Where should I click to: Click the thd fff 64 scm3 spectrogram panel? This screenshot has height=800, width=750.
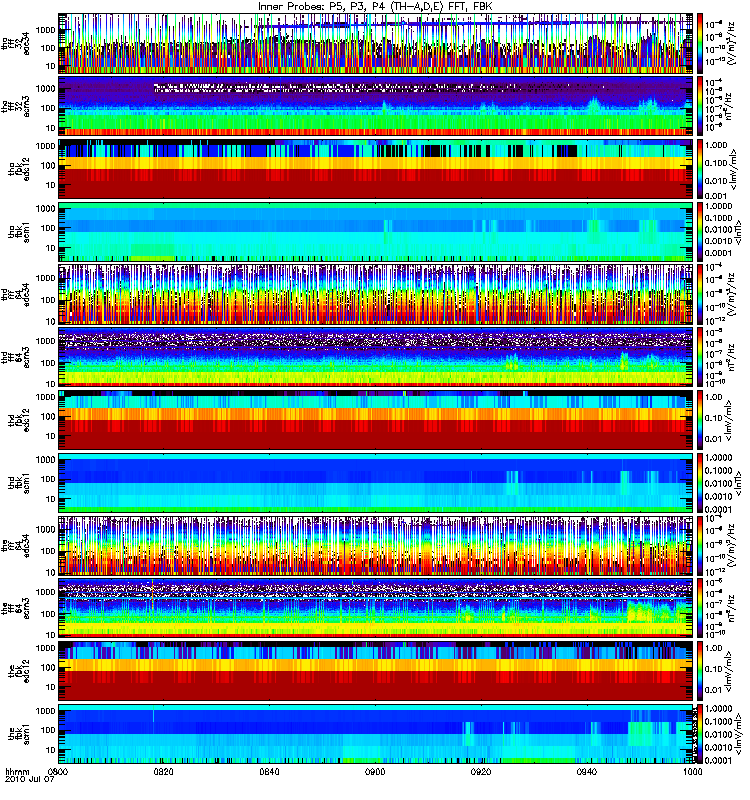(376, 357)
